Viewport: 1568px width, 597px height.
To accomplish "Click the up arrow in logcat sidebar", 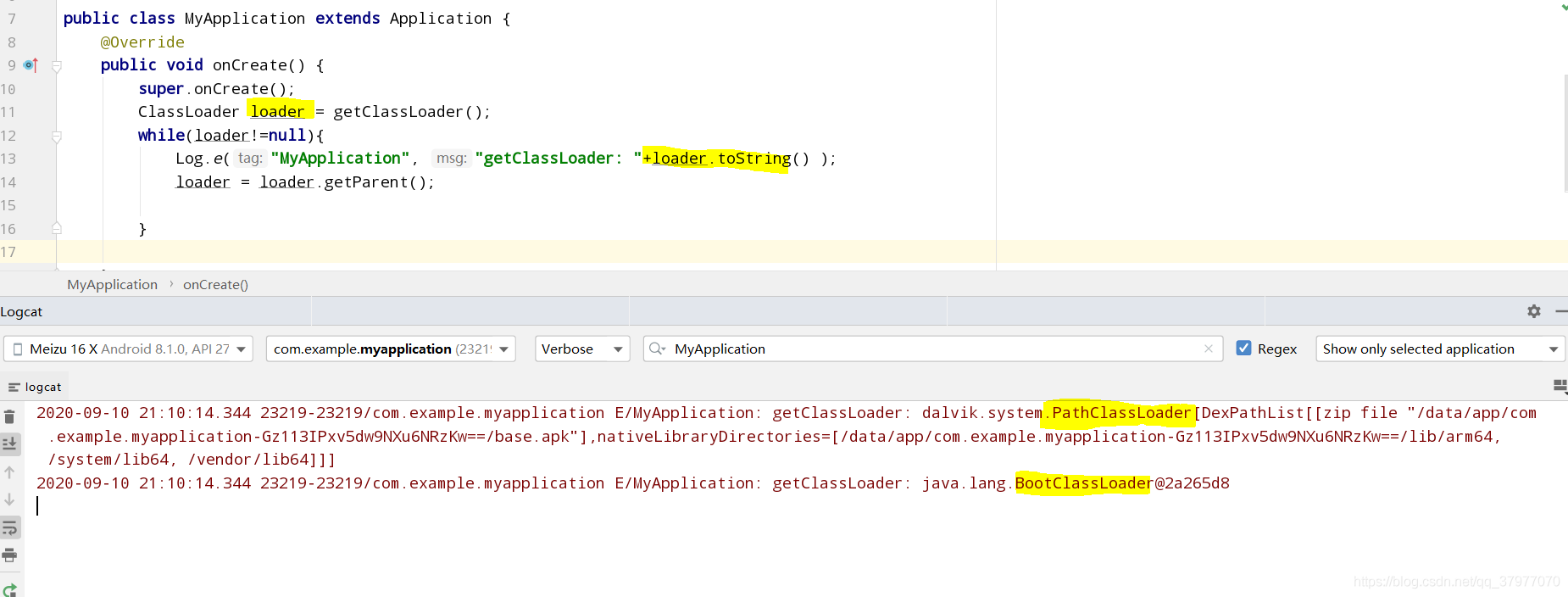I will (x=9, y=472).
